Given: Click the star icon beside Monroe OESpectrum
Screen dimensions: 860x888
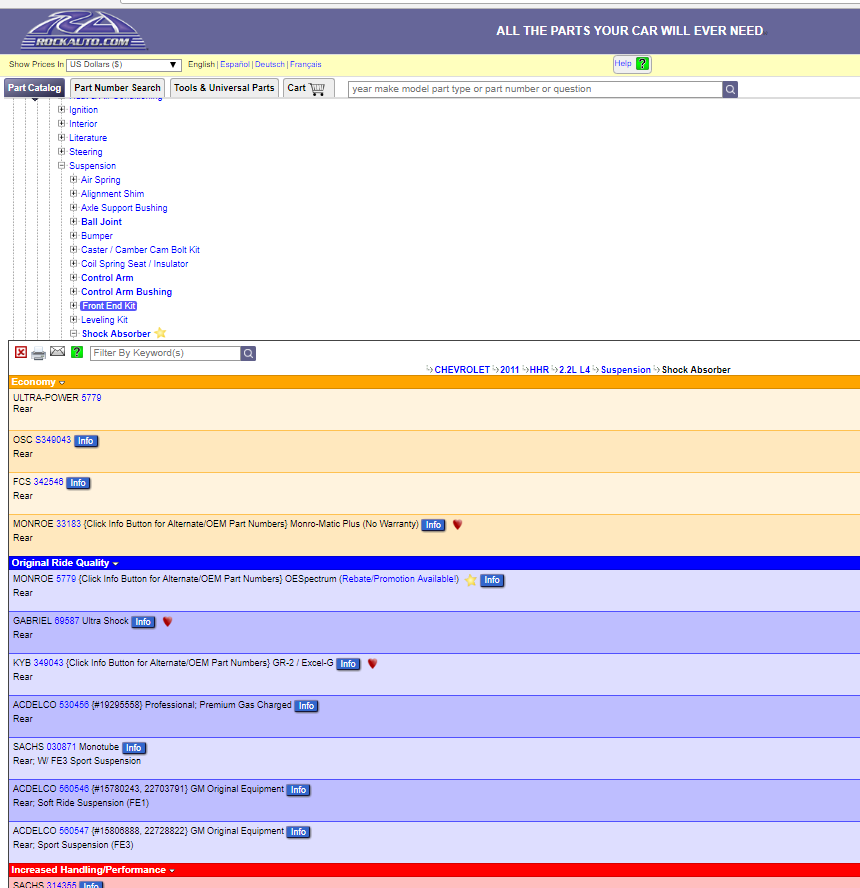Looking at the screenshot, I should coord(471,580).
